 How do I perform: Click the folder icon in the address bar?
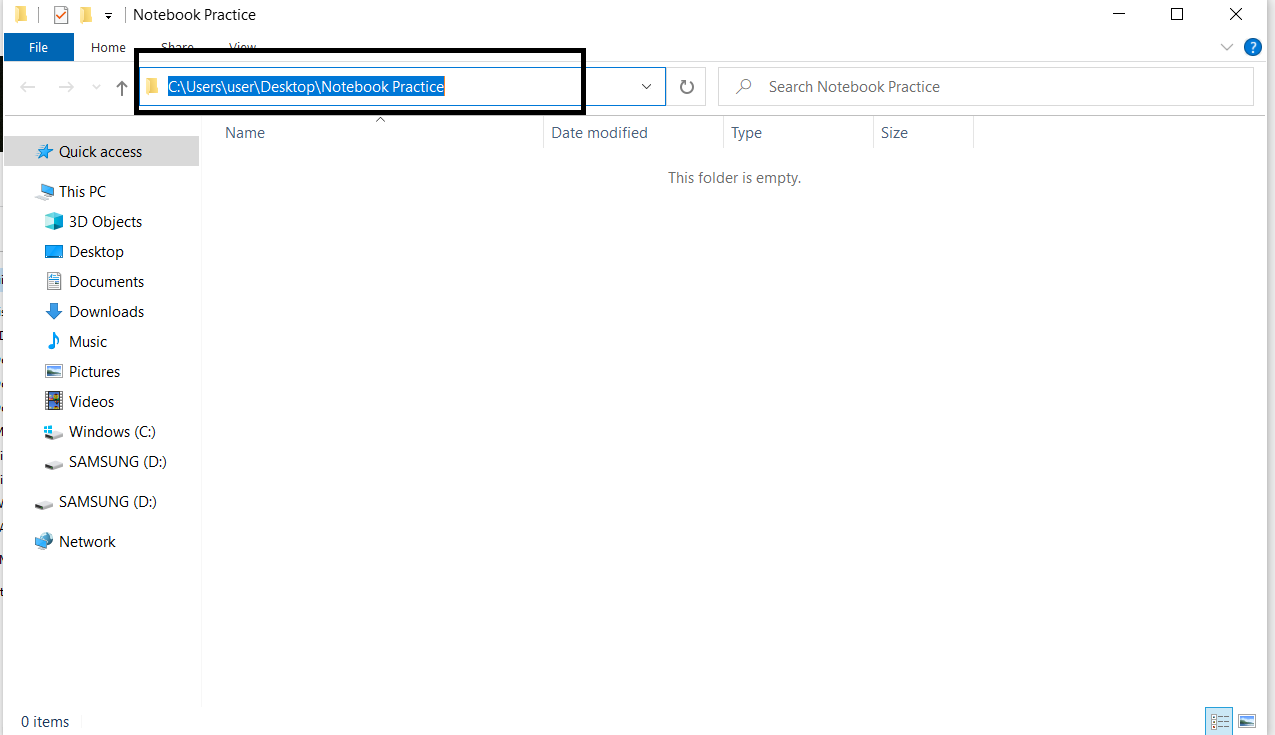(x=152, y=86)
